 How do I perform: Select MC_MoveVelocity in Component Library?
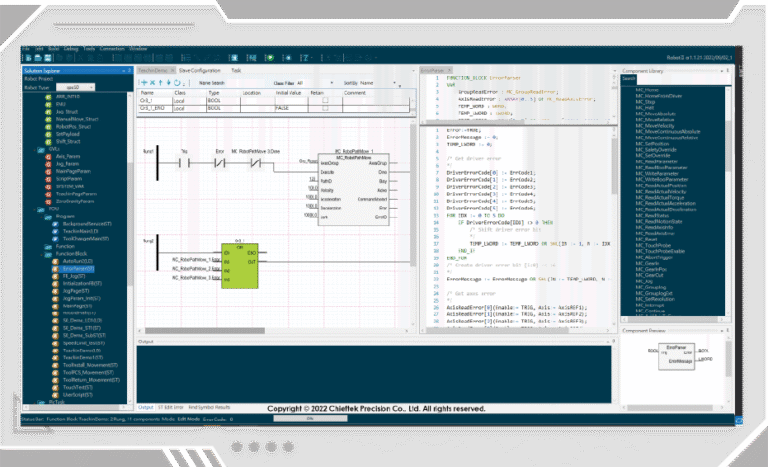click(655, 126)
